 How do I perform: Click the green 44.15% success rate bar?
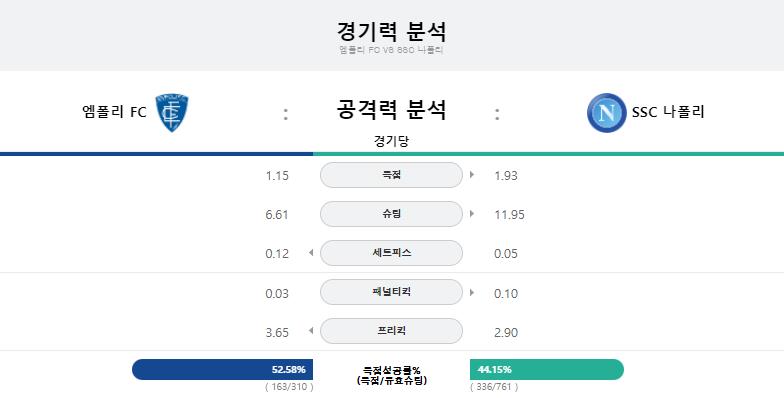coord(547,370)
